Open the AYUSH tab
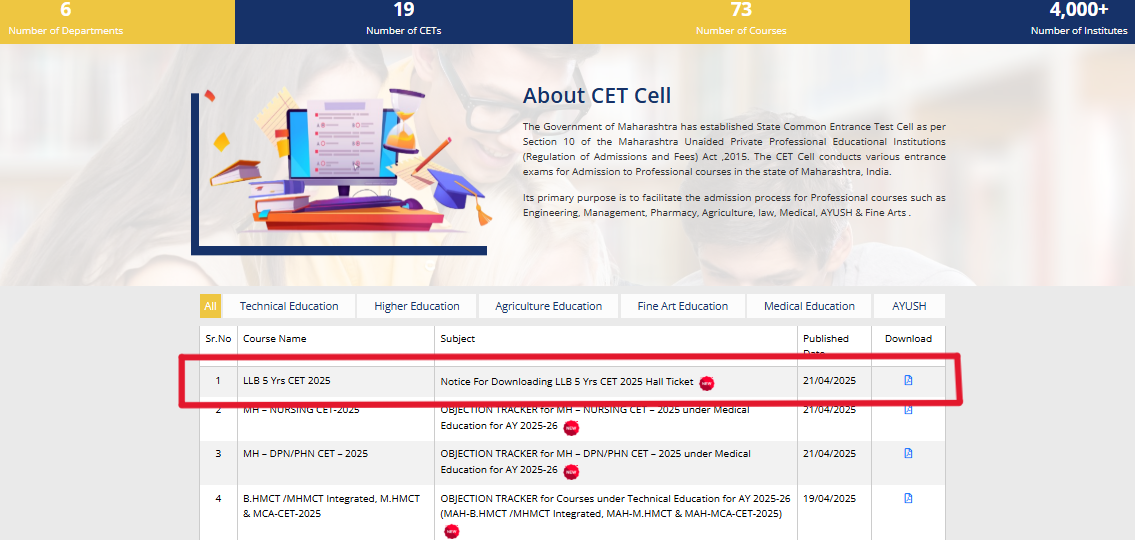The height and width of the screenshot is (540, 1135). coord(909,306)
